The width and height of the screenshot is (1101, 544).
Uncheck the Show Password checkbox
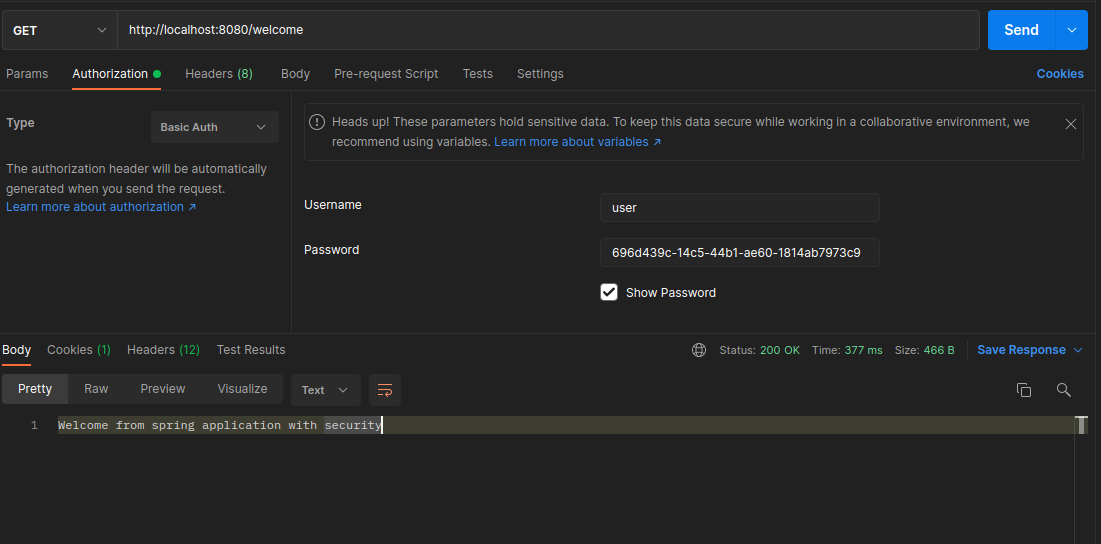coord(609,292)
